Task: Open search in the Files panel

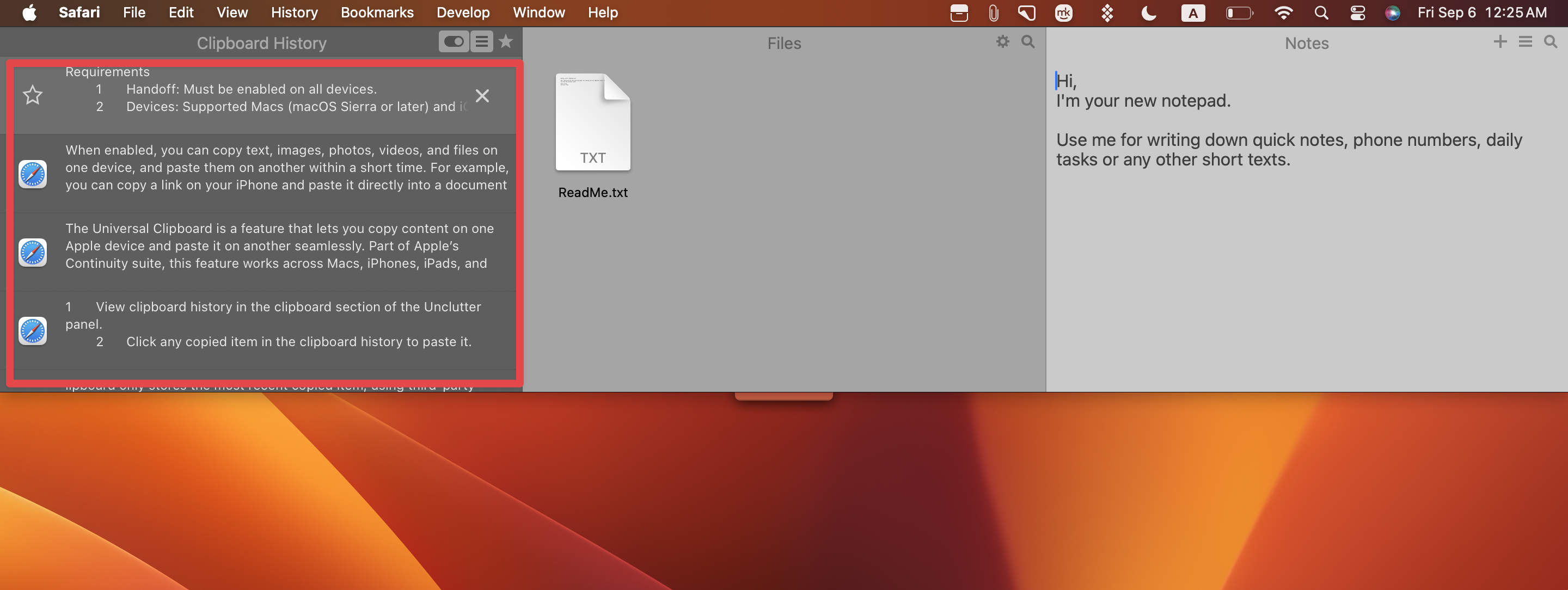Action: click(1027, 42)
